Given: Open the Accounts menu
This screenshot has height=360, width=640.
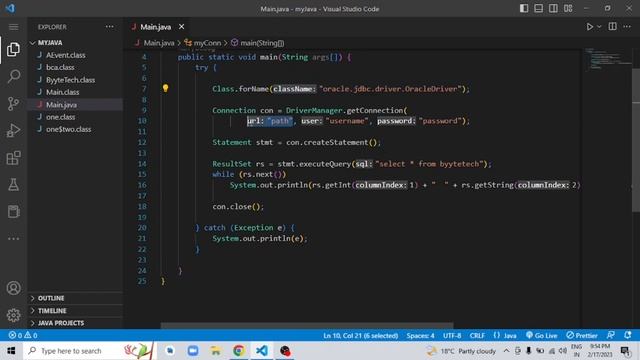Looking at the screenshot, I should tap(13, 288).
